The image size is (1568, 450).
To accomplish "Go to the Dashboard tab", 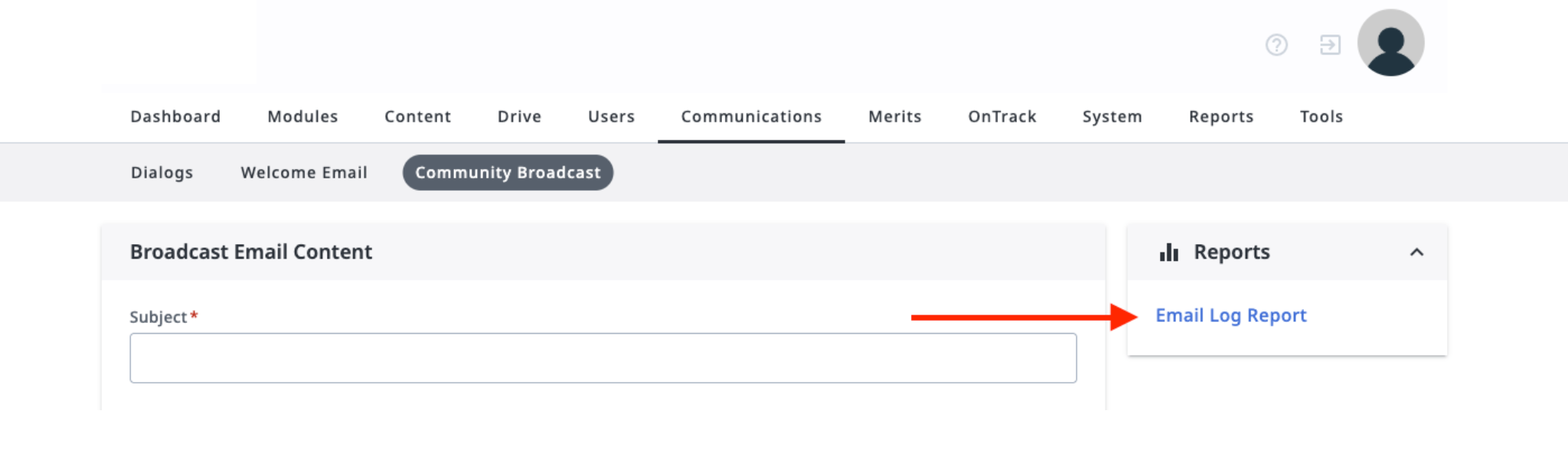I will (175, 116).
